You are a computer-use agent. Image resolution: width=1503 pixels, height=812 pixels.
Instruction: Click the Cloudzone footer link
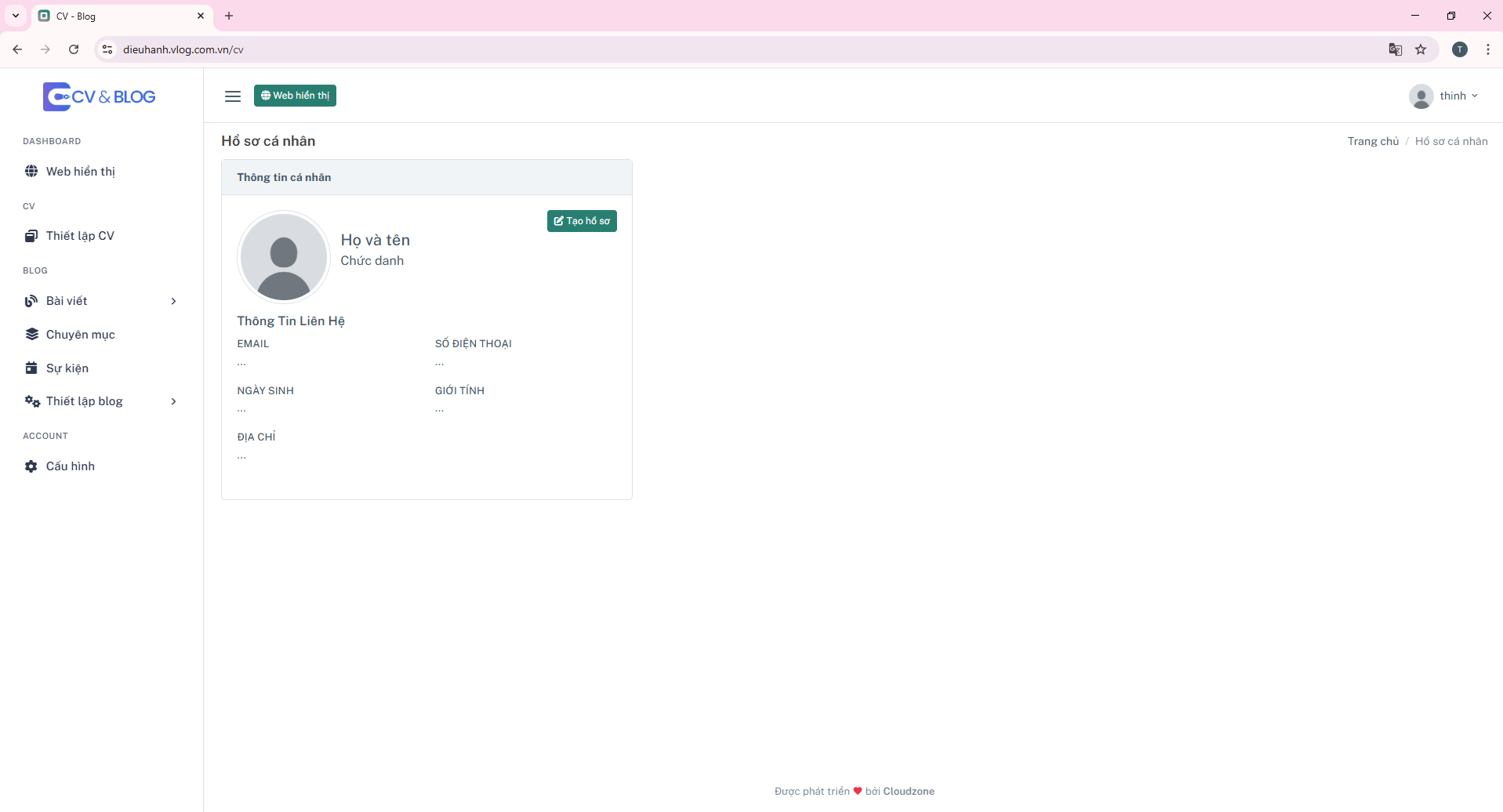(909, 791)
